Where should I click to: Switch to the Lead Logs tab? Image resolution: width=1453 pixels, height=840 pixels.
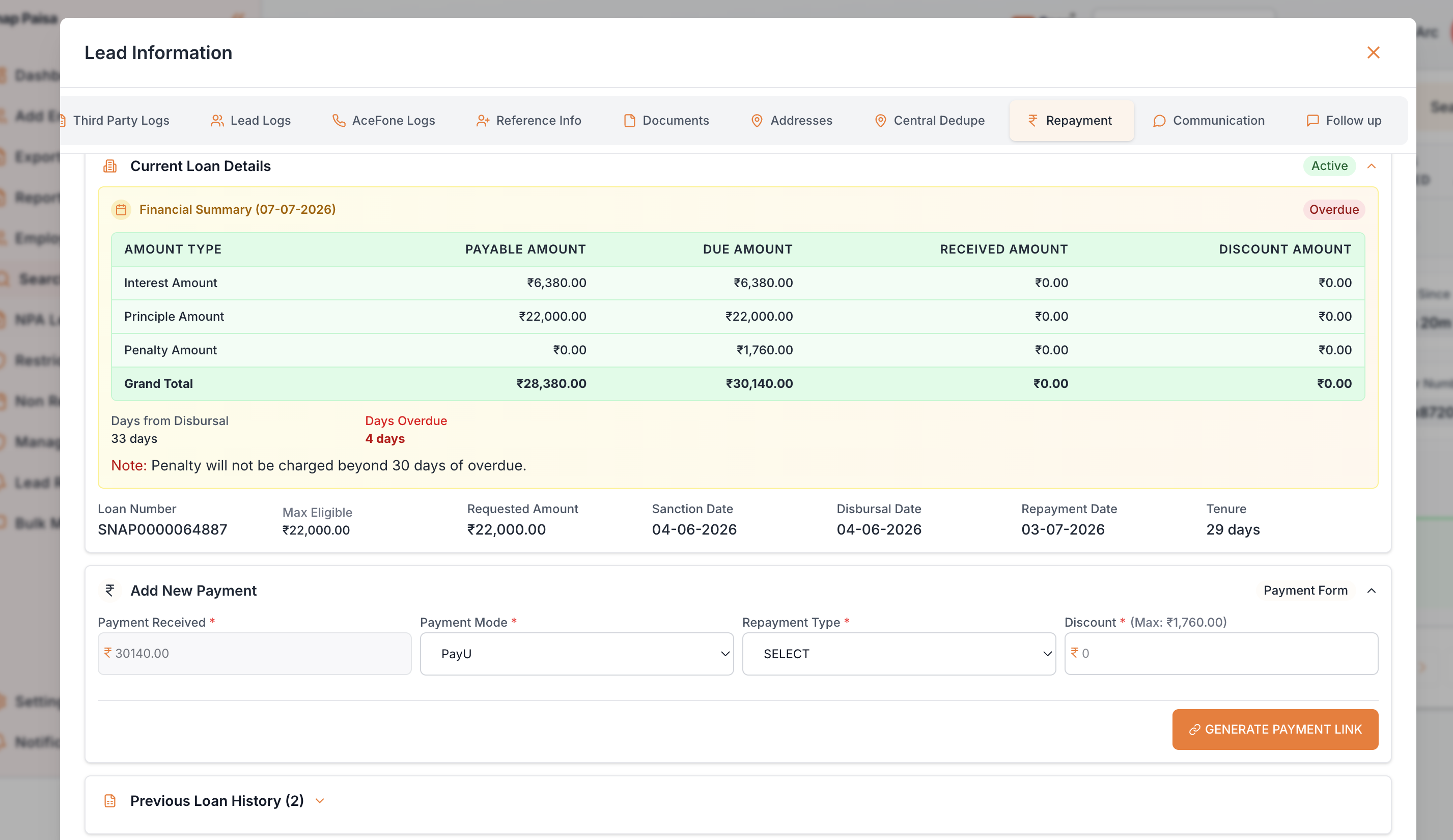251,121
